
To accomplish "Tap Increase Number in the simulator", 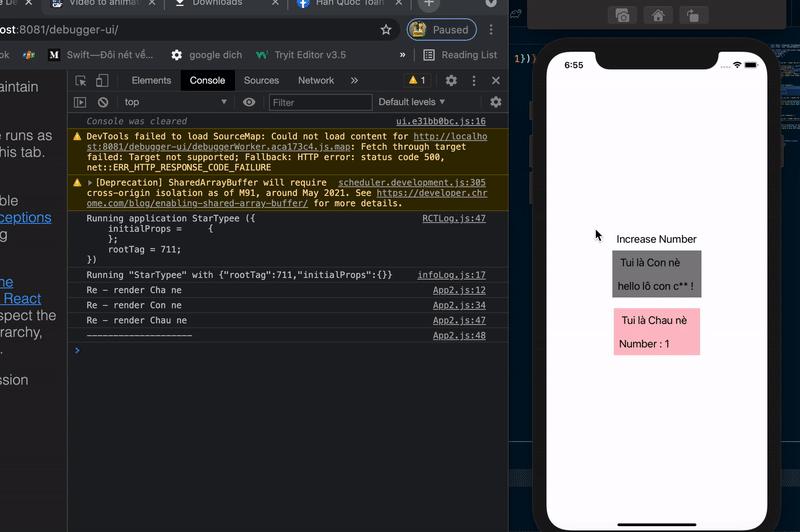I will (x=656, y=239).
